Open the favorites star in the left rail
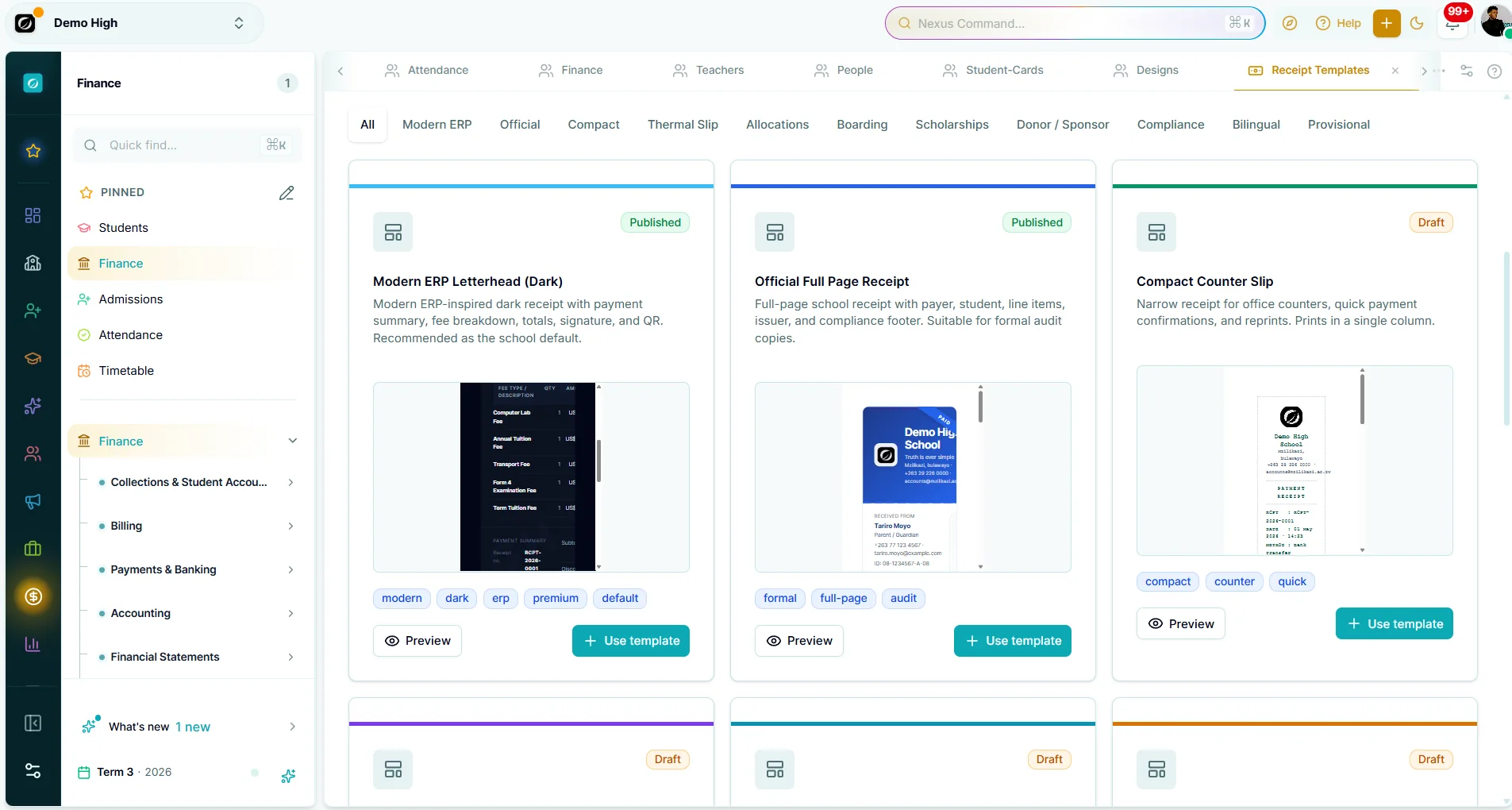 click(x=33, y=151)
